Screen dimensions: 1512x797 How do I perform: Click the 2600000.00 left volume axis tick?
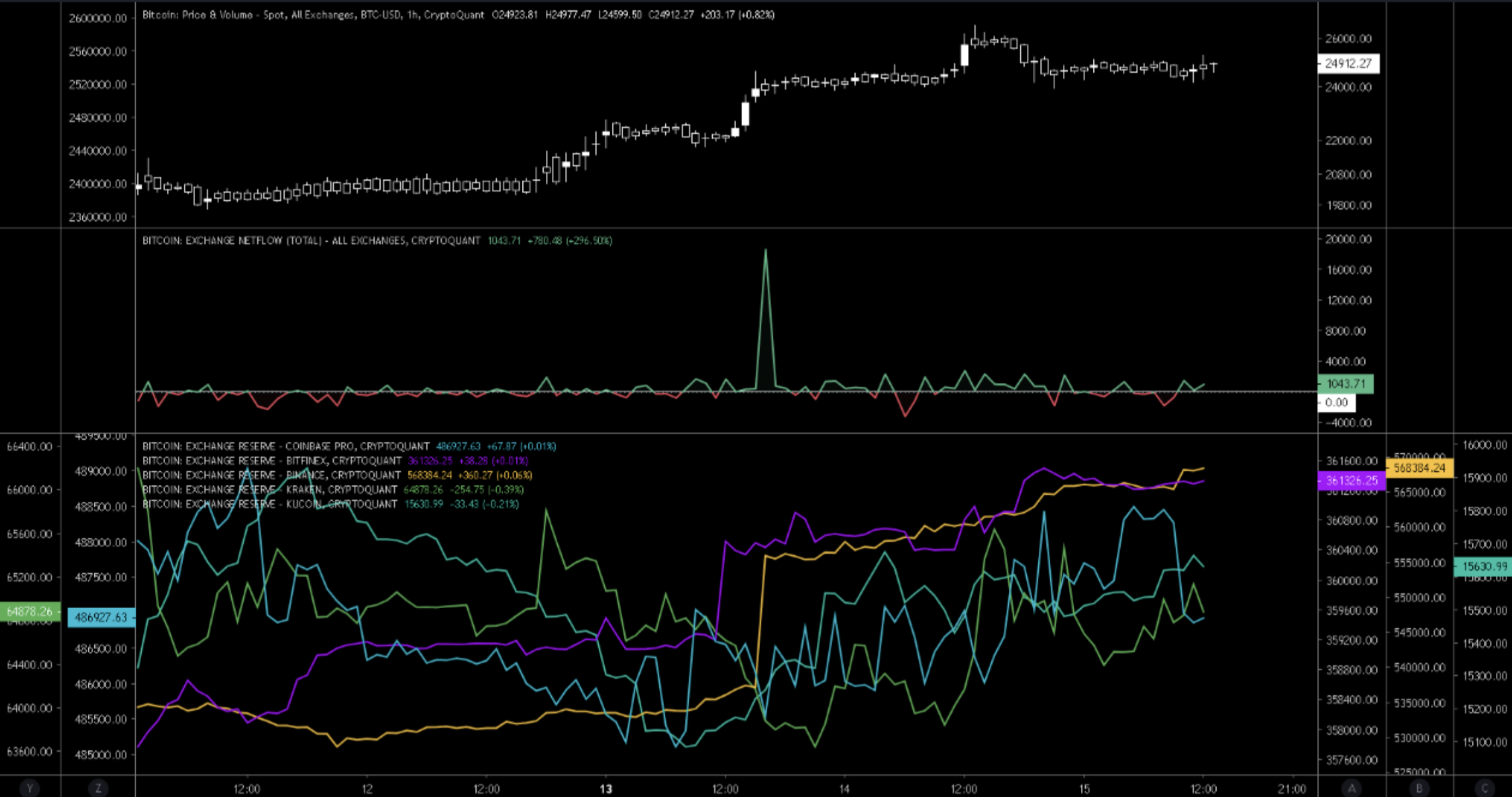pyautogui.click(x=98, y=19)
